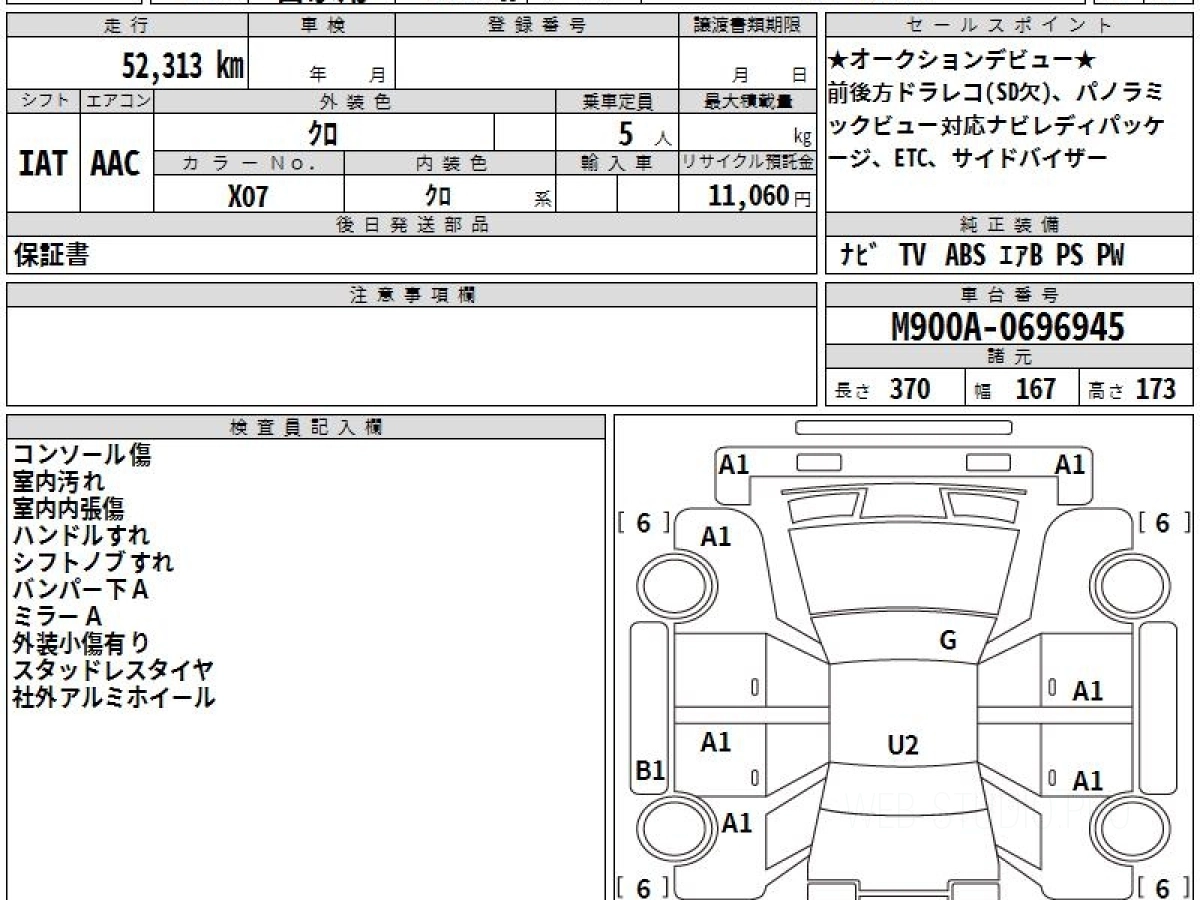Select the PS equipment item
1200x900 pixels.
click(1069, 255)
